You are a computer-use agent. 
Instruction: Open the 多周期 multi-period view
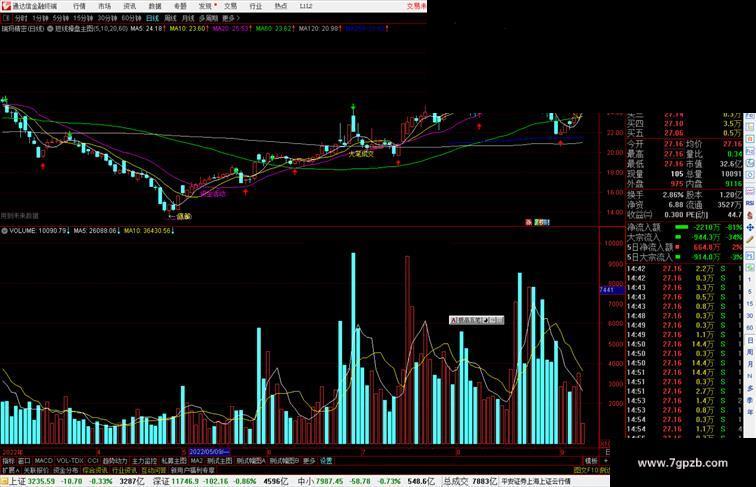click(x=208, y=18)
